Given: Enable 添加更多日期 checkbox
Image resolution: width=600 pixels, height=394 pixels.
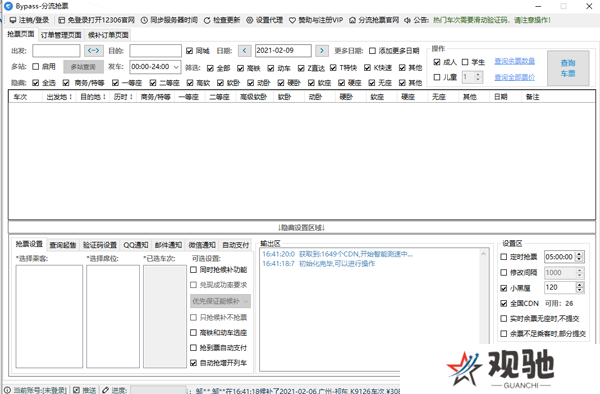Looking at the screenshot, I should pyautogui.click(x=372, y=50).
